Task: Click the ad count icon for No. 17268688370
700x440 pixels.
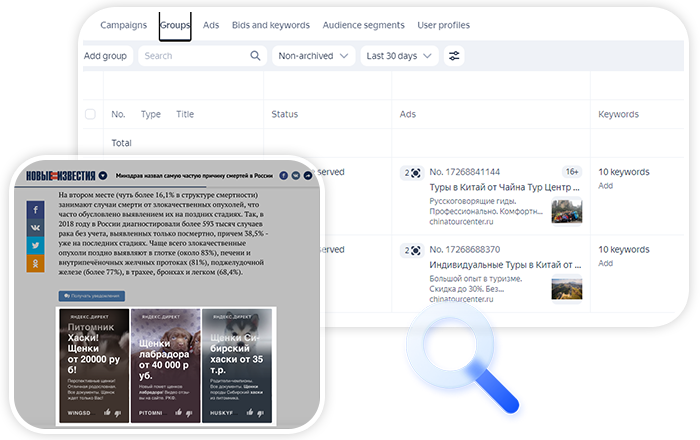Action: tap(412, 250)
